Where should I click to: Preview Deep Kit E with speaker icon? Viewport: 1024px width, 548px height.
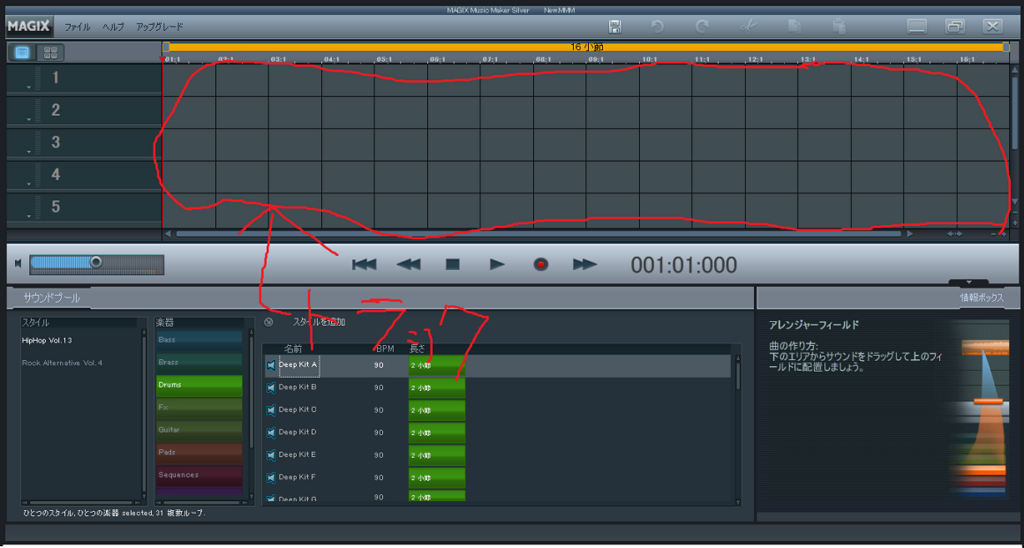click(x=270, y=455)
